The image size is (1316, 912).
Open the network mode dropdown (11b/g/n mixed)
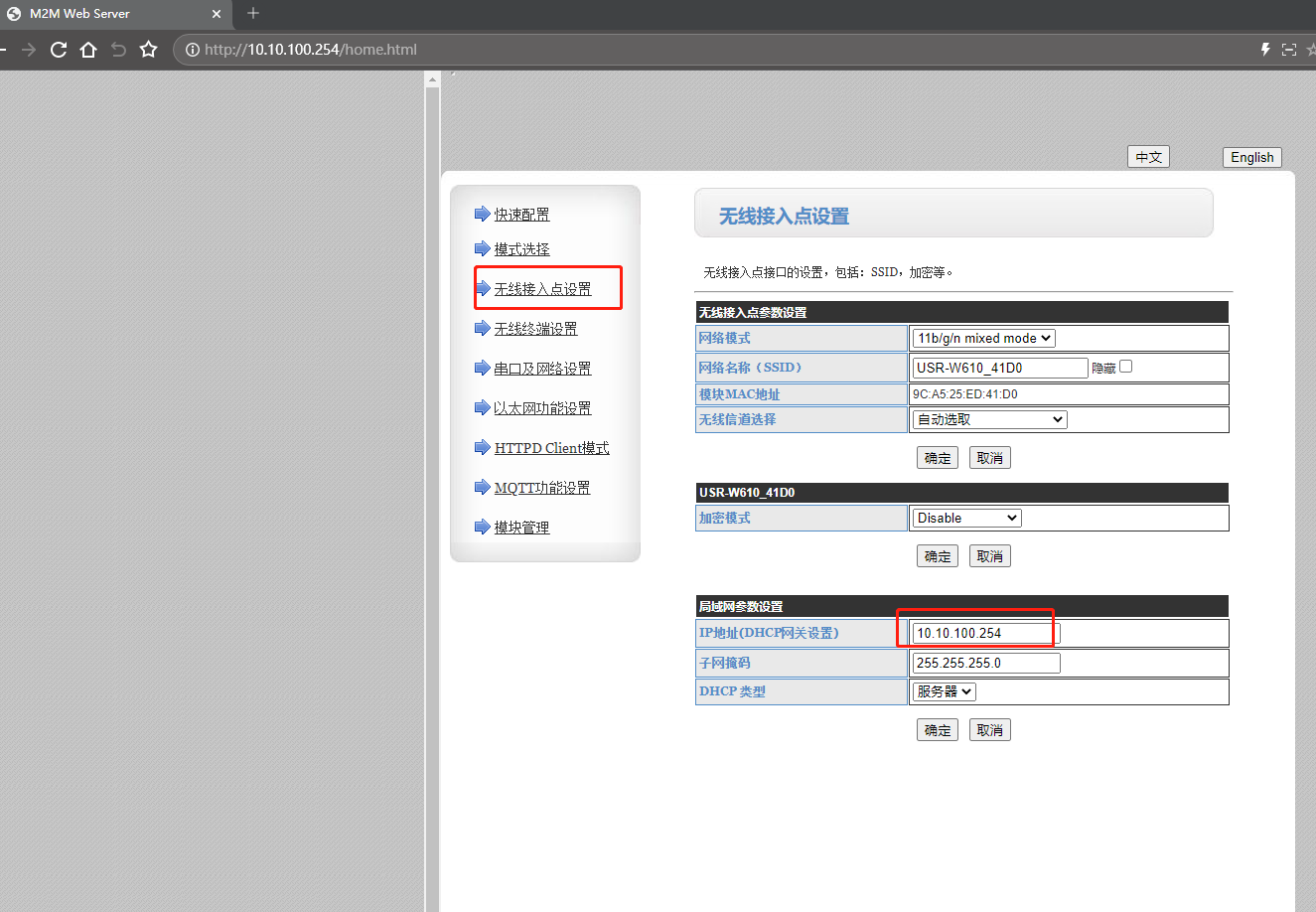coord(983,339)
